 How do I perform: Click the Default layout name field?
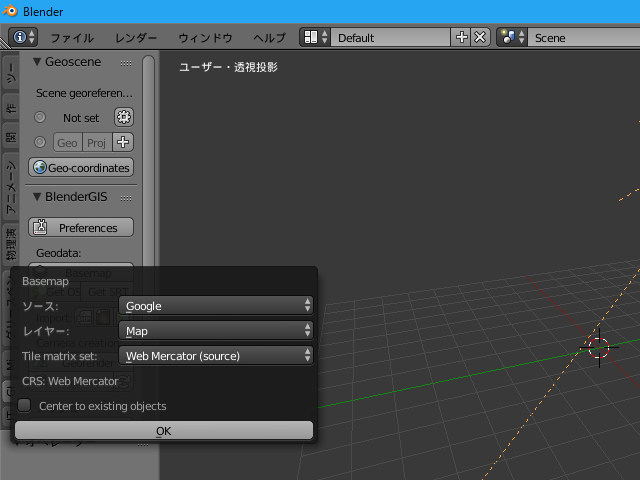[391, 37]
